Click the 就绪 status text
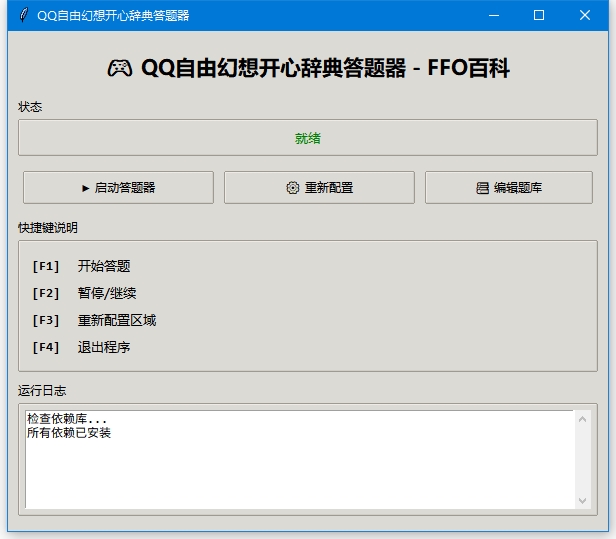Screen dimensions: 616x539 [308, 138]
